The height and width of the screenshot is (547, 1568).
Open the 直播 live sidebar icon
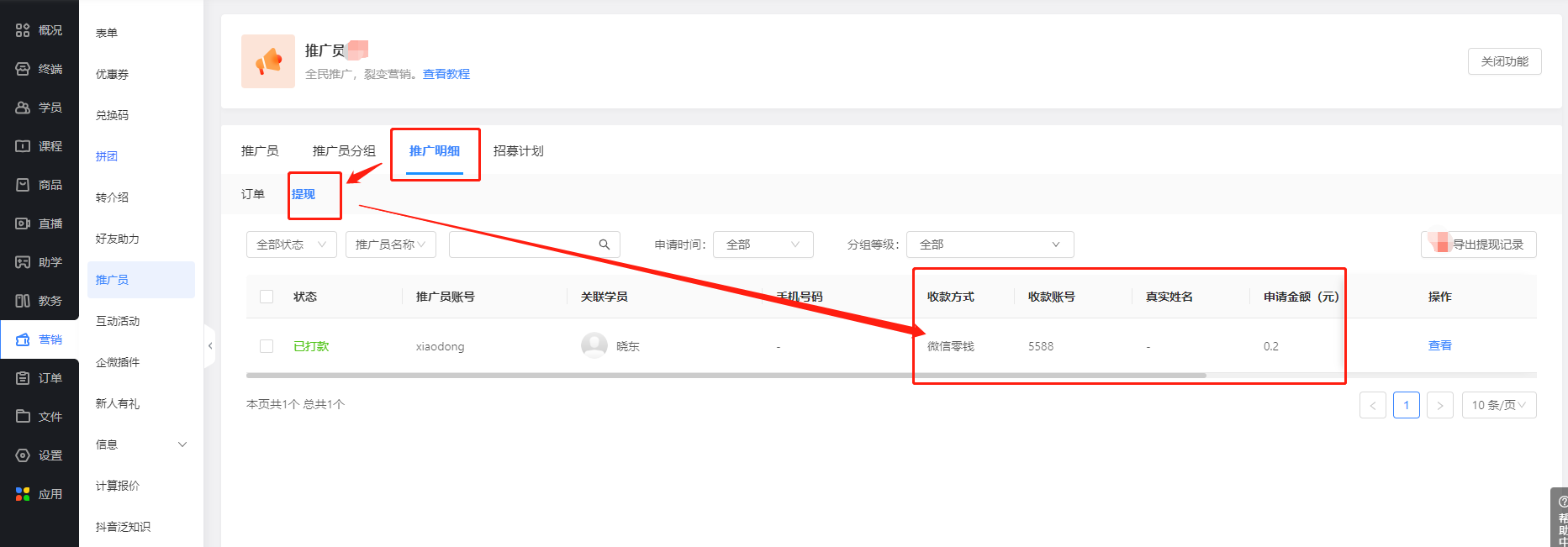tap(23, 224)
